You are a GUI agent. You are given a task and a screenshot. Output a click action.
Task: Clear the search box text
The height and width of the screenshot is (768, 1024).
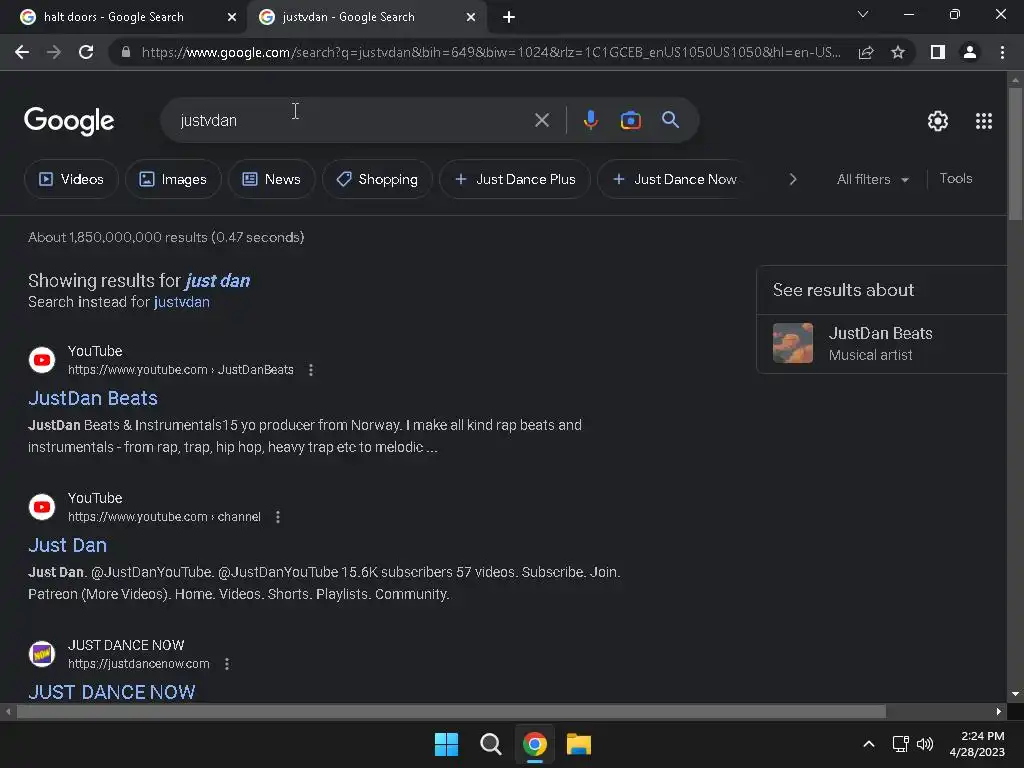541,120
